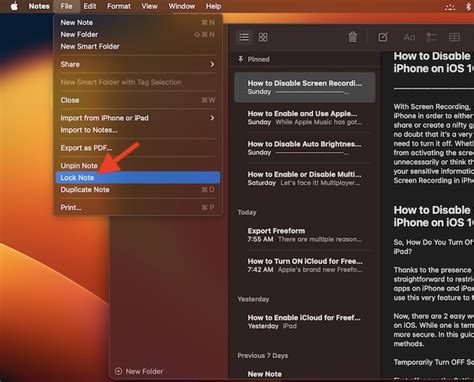Image resolution: width=474 pixels, height=382 pixels.
Task: Open note 'How to Enable or Disable Multi...'
Action: tap(304, 178)
